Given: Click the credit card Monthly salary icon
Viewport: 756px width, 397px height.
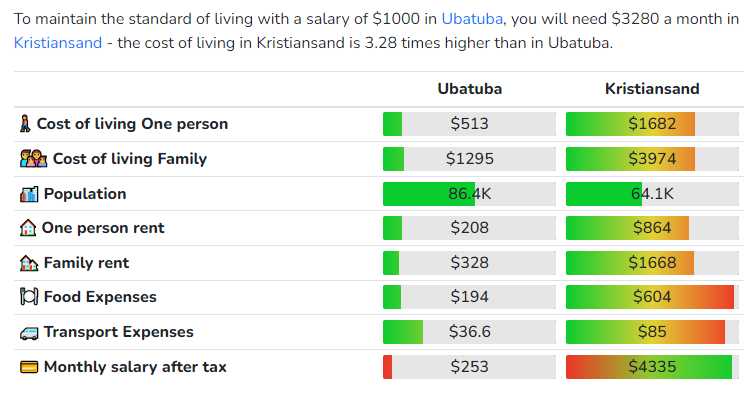Looking at the screenshot, I should pyautogui.click(x=29, y=367).
